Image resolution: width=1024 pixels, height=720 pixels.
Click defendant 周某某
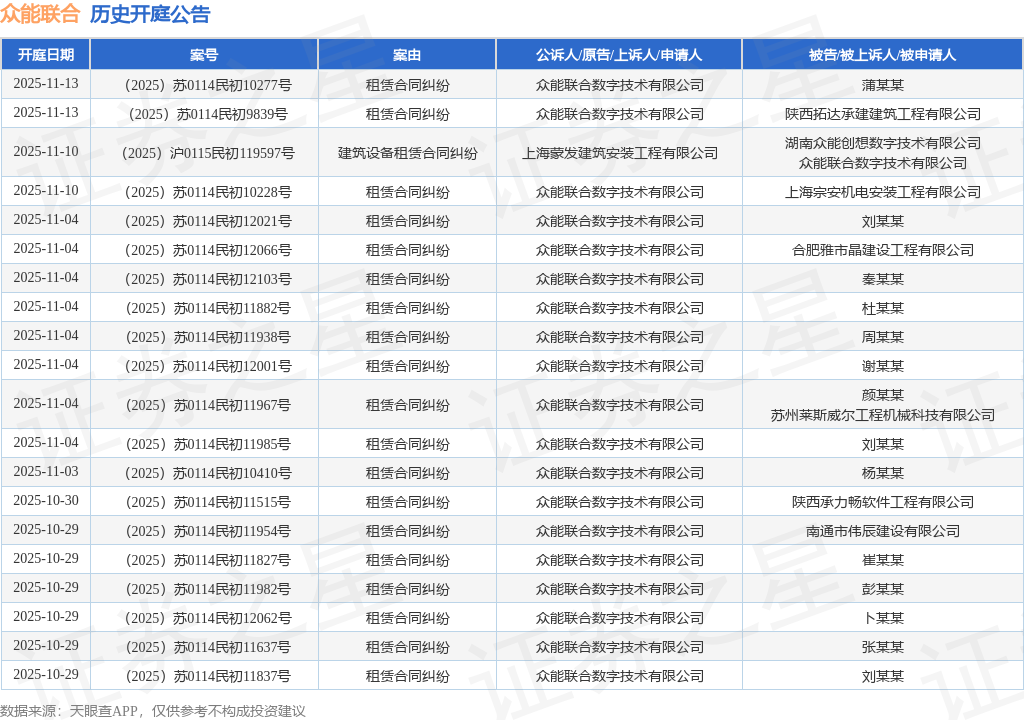pos(882,336)
